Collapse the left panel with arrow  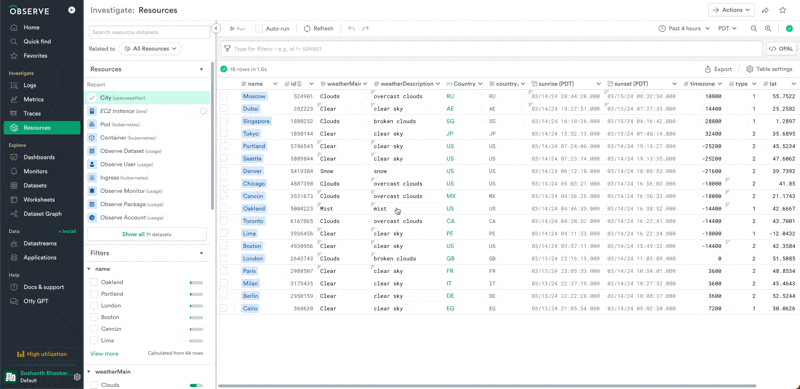[216, 29]
